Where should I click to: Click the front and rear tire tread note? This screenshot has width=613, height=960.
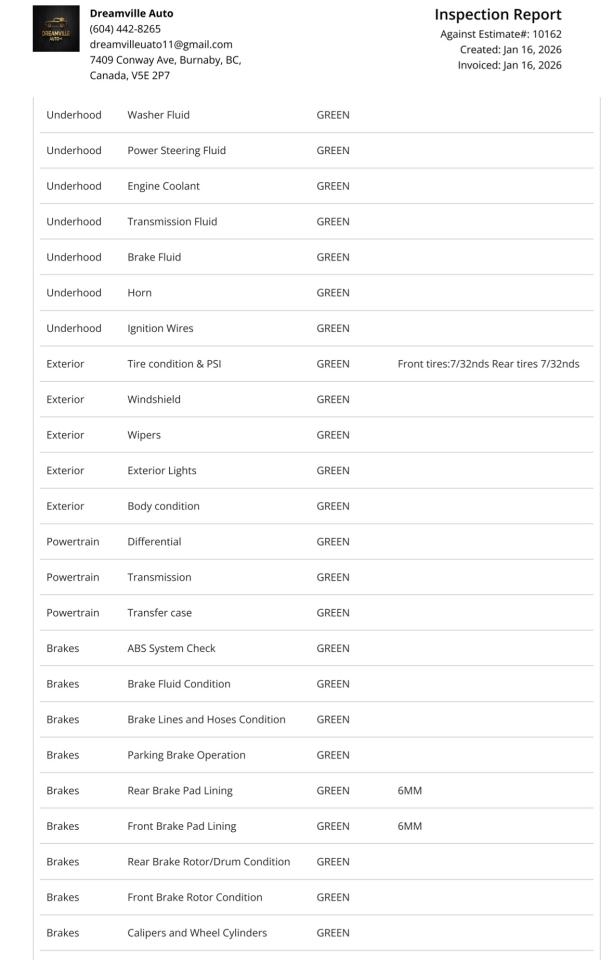click(x=488, y=364)
